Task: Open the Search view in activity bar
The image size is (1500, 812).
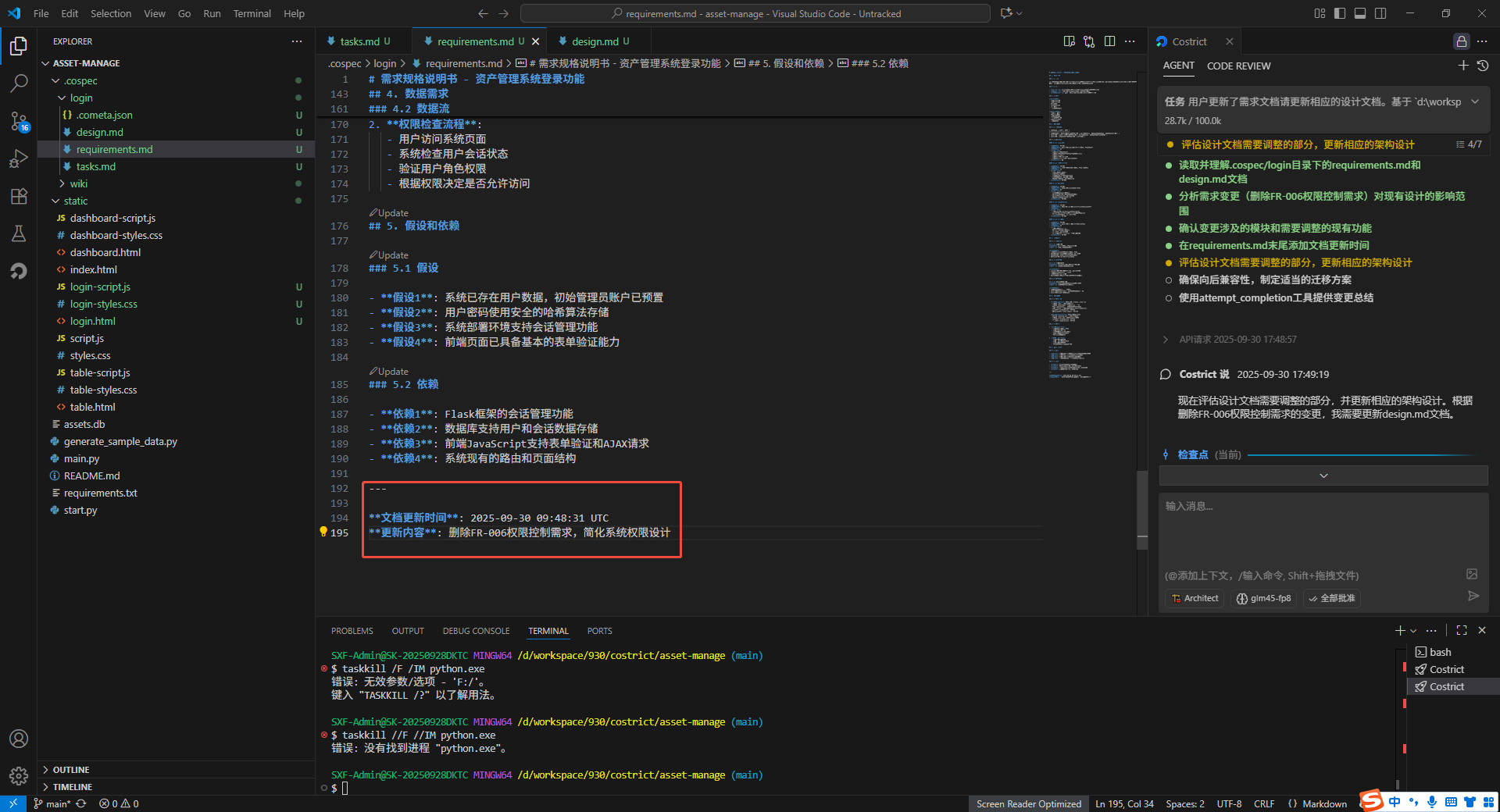Action: click(19, 83)
